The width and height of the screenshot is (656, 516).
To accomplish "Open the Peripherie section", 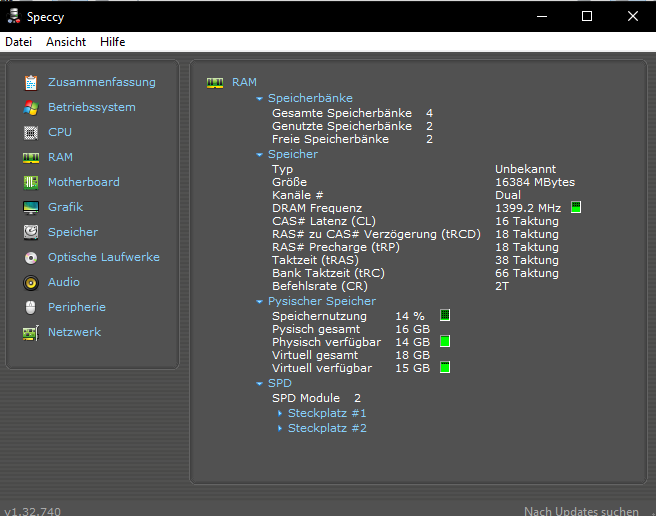I will pyautogui.click(x=77, y=307).
